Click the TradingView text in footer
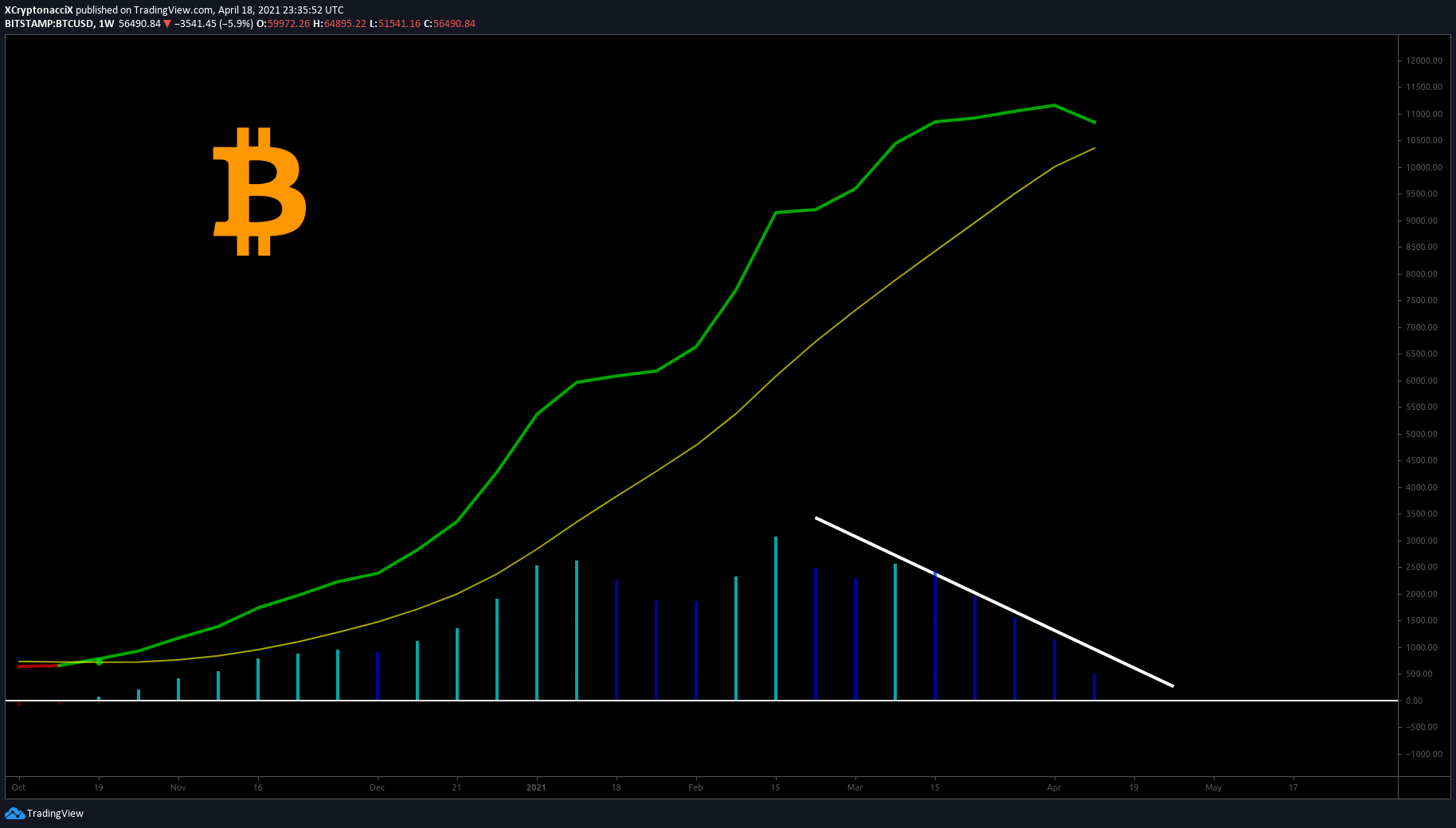1456x828 pixels. pyautogui.click(x=55, y=813)
